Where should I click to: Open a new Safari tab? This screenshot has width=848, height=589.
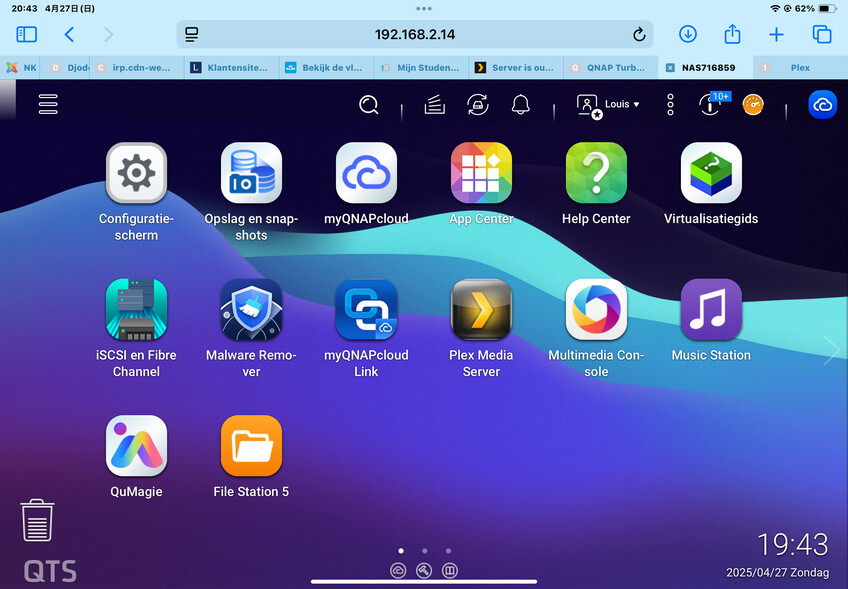point(776,35)
